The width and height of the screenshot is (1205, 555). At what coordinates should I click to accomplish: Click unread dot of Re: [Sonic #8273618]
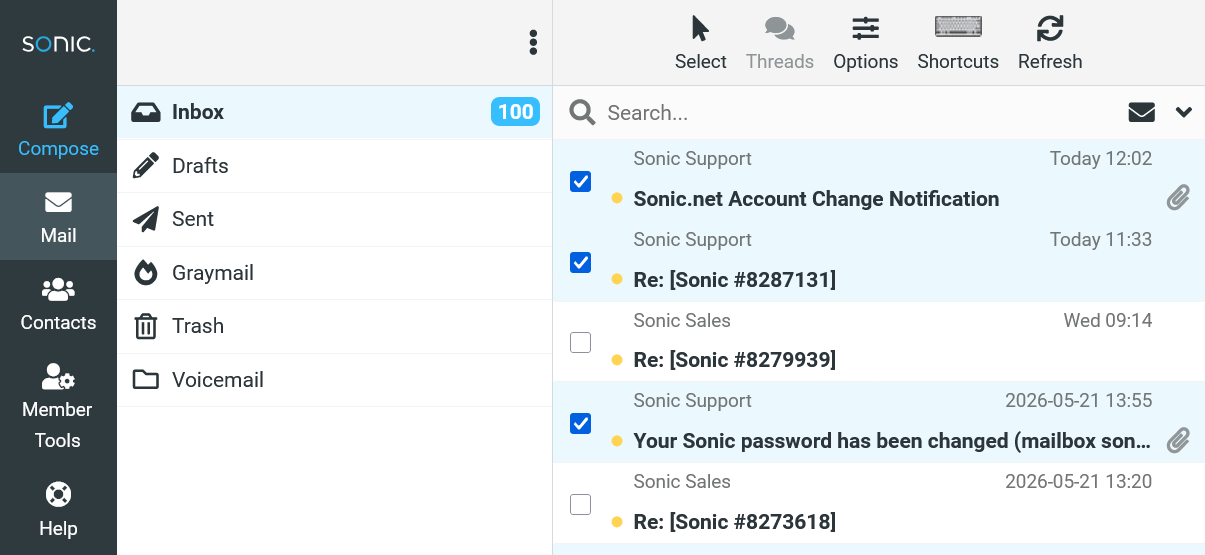[617, 522]
